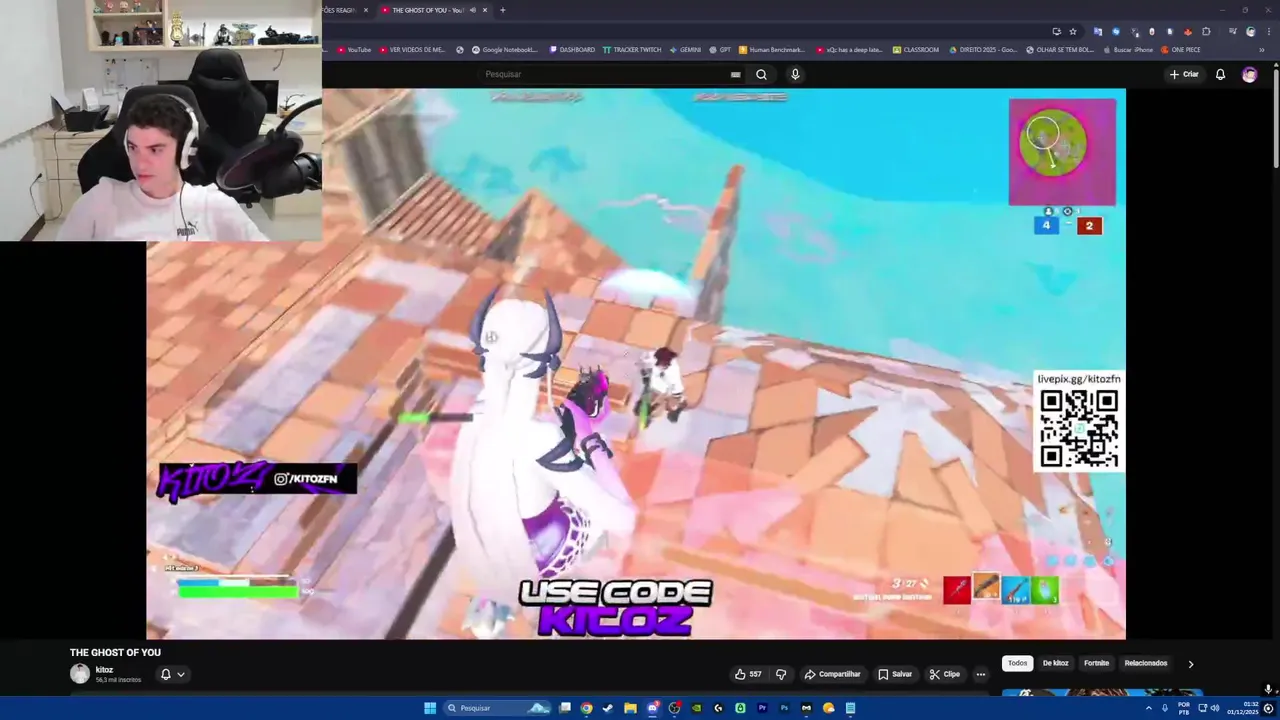This screenshot has height=720, width=1280.
Task: Click Compartilhar to share the video
Action: (x=832, y=674)
